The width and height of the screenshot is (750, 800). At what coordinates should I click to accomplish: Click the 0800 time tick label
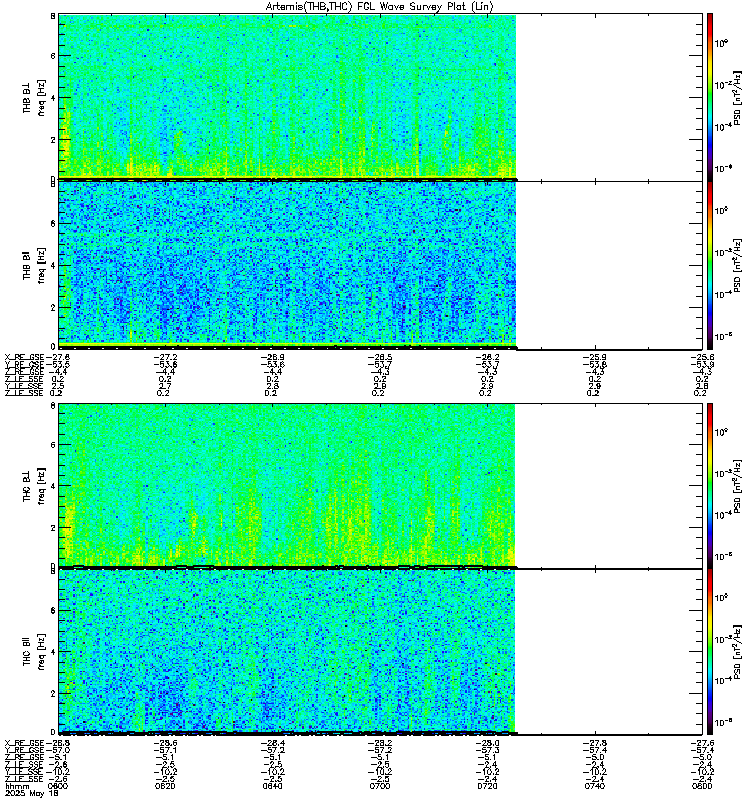(701, 787)
